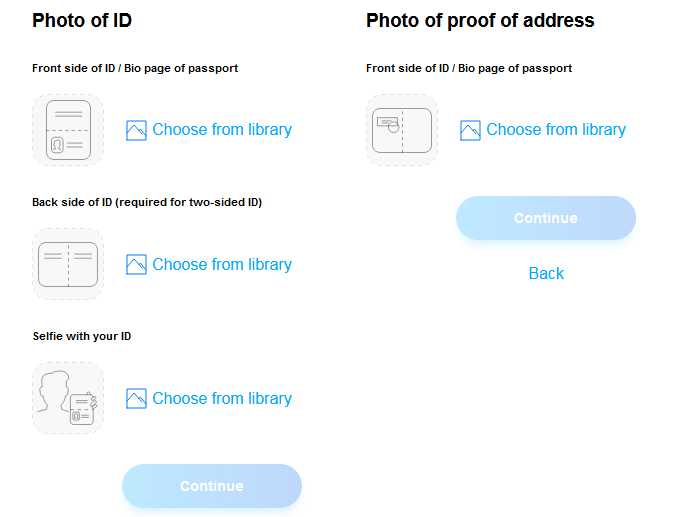Click the picture icon in the proof of address section
This screenshot has height=517, width=700.
[x=470, y=130]
